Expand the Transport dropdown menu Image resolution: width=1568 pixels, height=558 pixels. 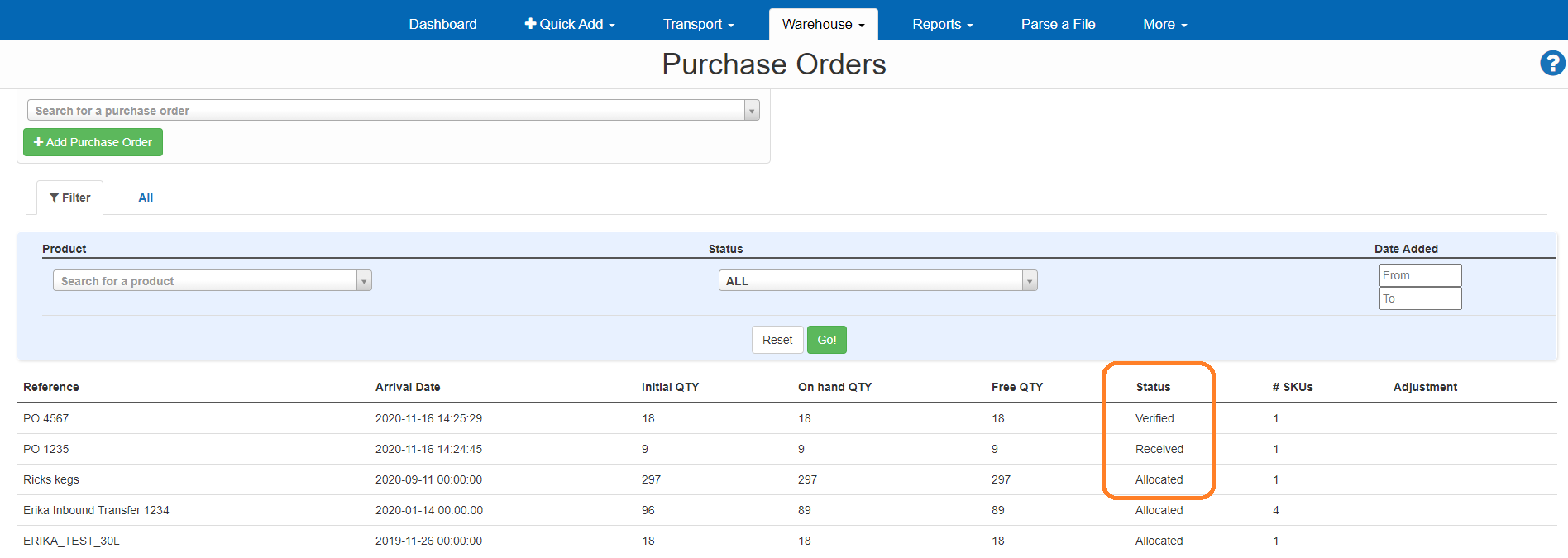tap(698, 25)
